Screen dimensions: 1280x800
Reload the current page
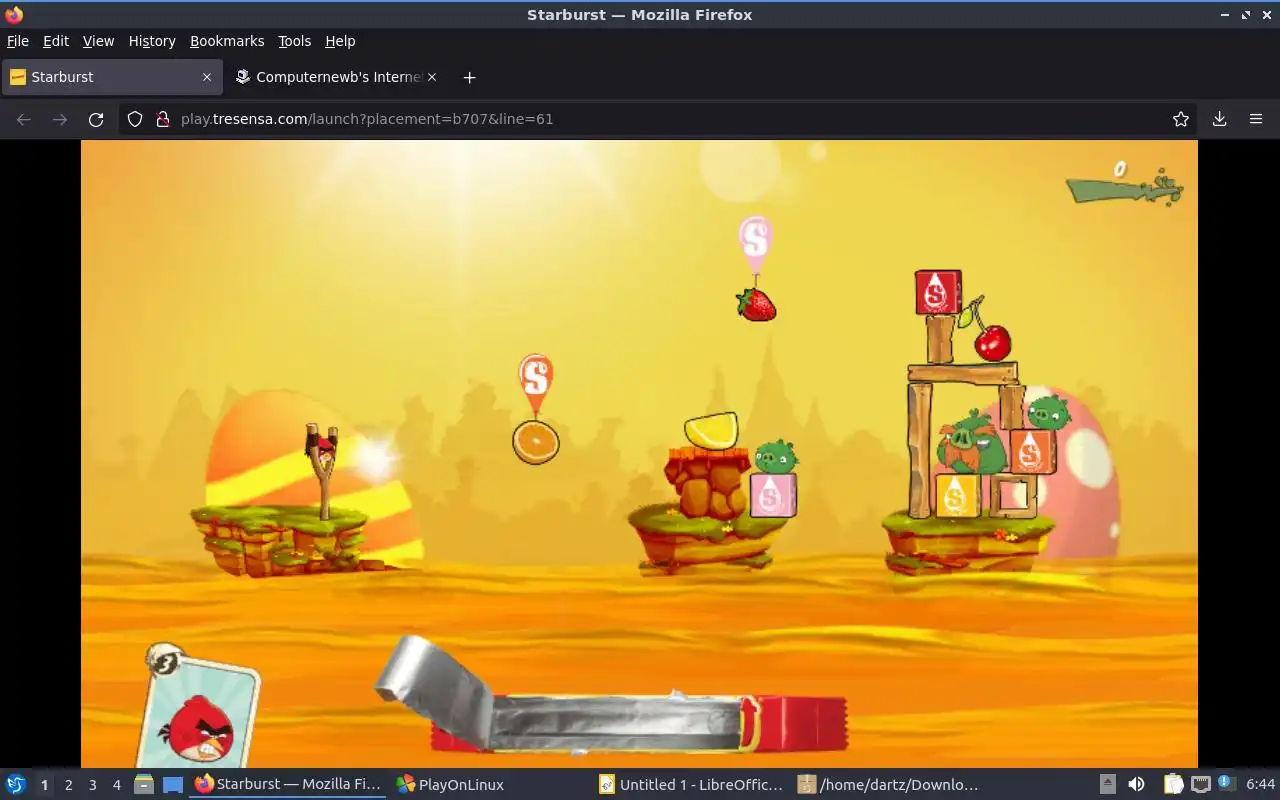coord(96,119)
